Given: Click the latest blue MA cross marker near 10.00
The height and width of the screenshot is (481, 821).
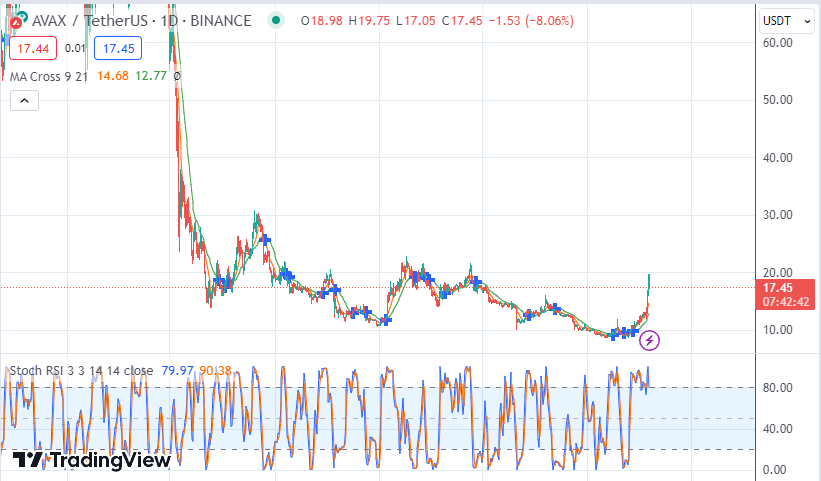Looking at the screenshot, I should pos(634,330).
